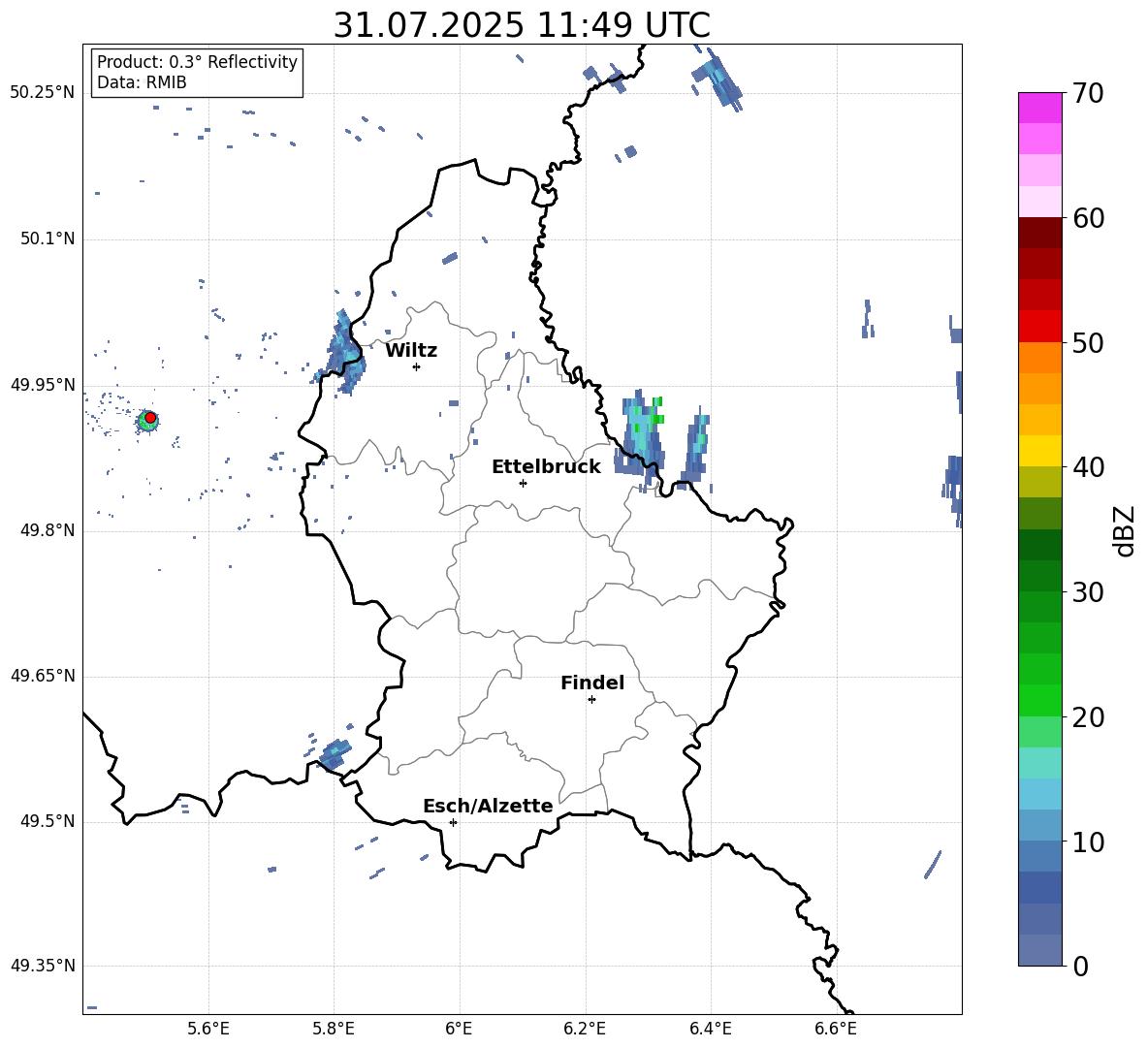Click the 5.6°E longitude label

pyautogui.click(x=208, y=1029)
